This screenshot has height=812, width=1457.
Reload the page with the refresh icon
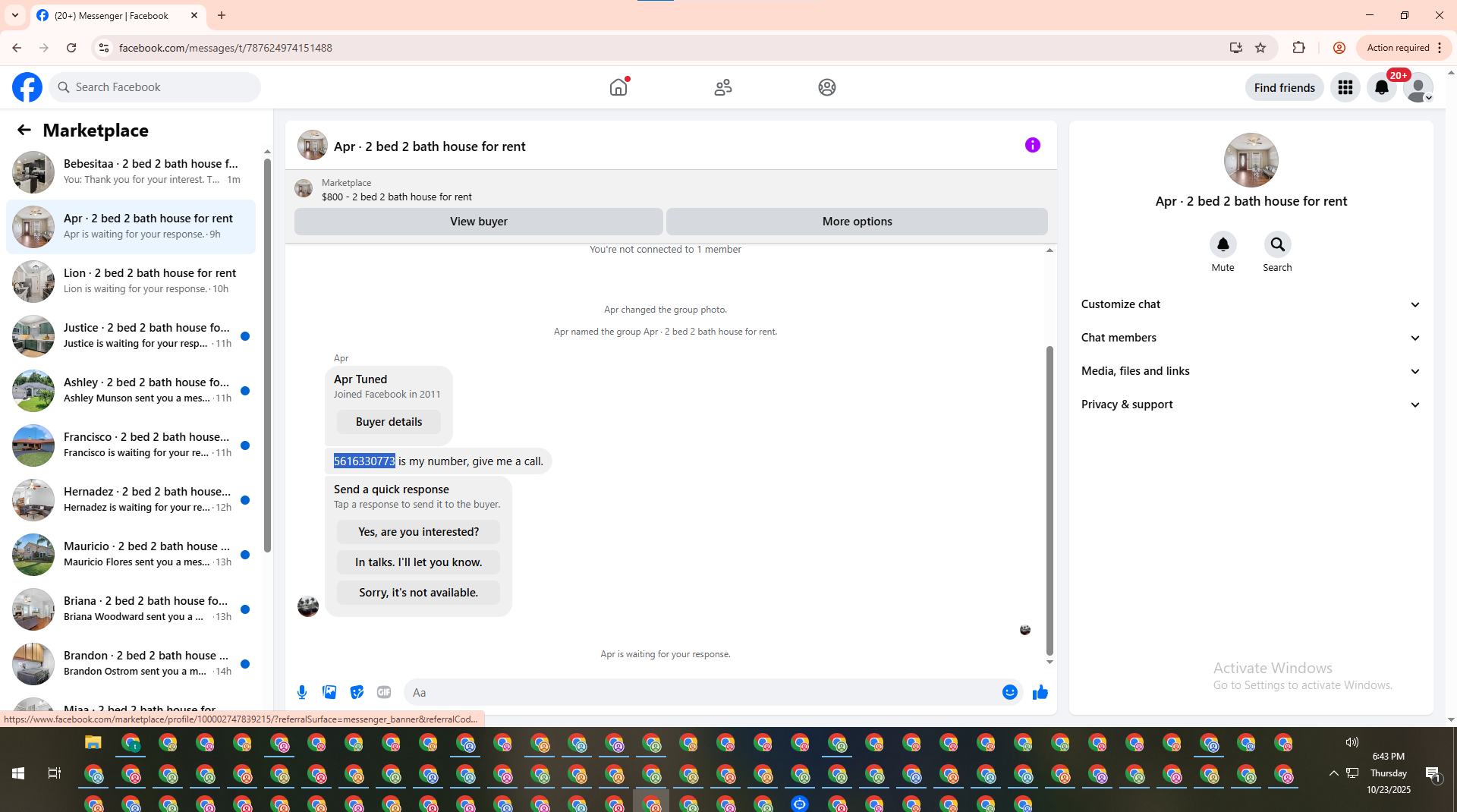pyautogui.click(x=71, y=48)
